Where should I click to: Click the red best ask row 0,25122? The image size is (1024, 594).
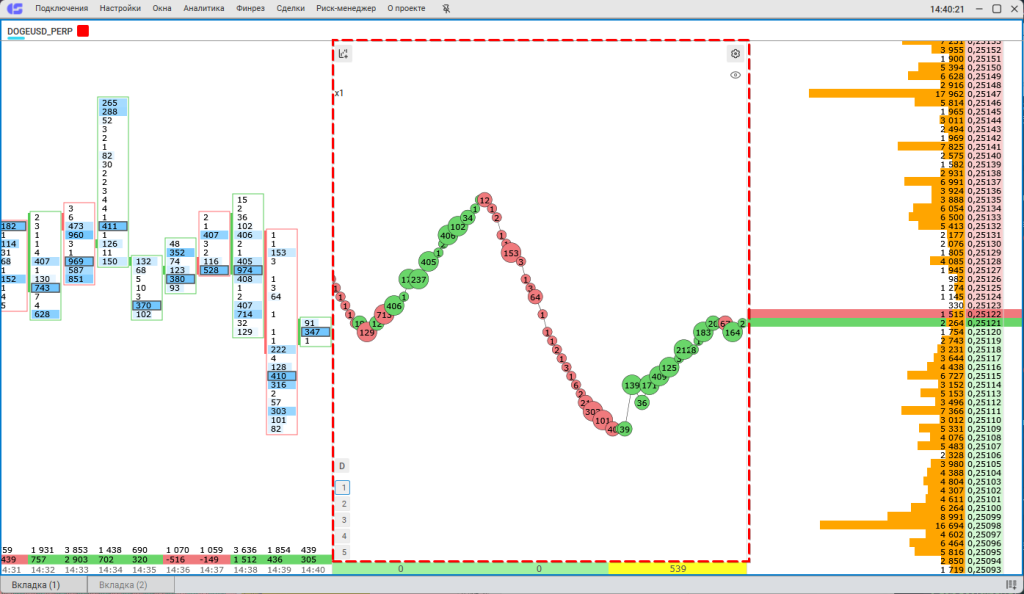point(886,314)
